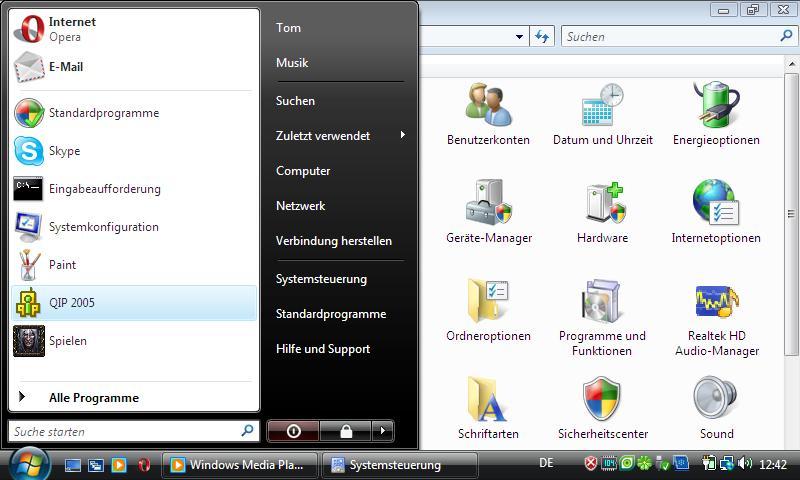Open Opera Internet browser entry
Screen dimensions: 800x480
[134, 29]
